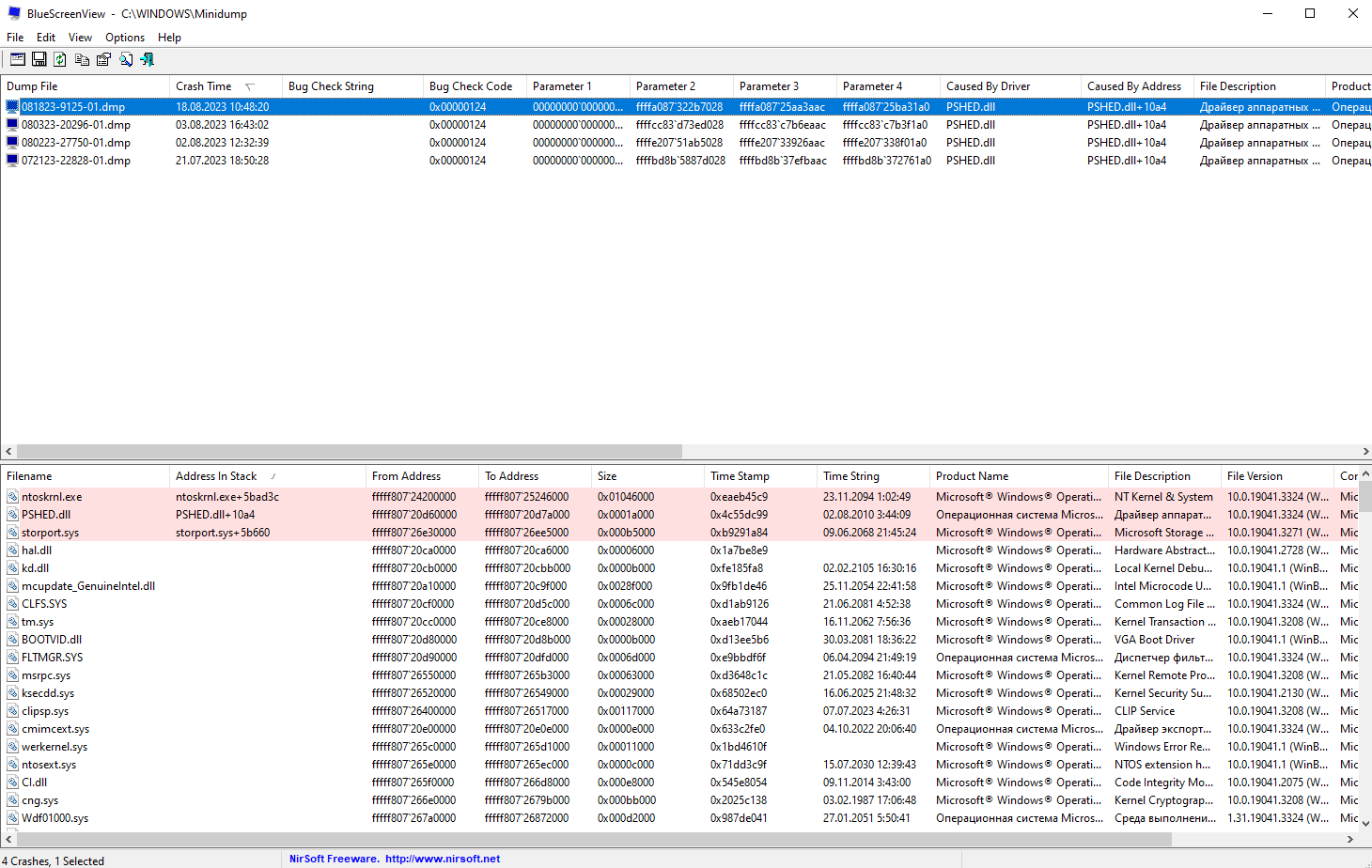Click upper pane scroll right arrow
This screenshot has height=868, width=1372.
1365,451
